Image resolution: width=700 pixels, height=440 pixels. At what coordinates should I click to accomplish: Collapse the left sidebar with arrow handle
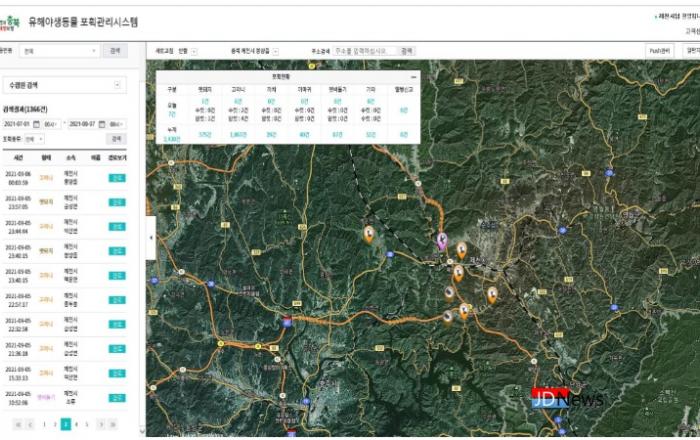click(151, 238)
